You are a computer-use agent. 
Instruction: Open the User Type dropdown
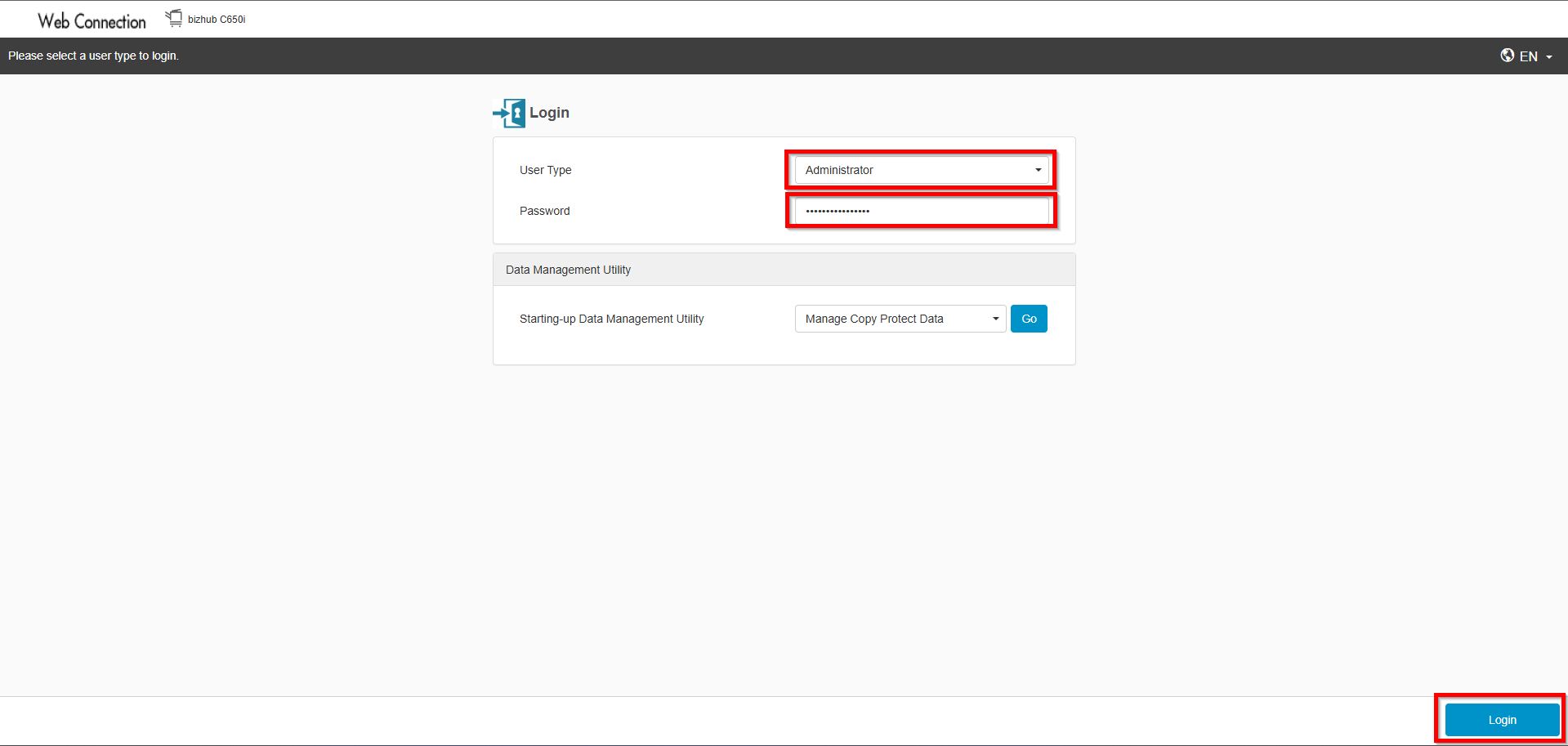pos(921,170)
